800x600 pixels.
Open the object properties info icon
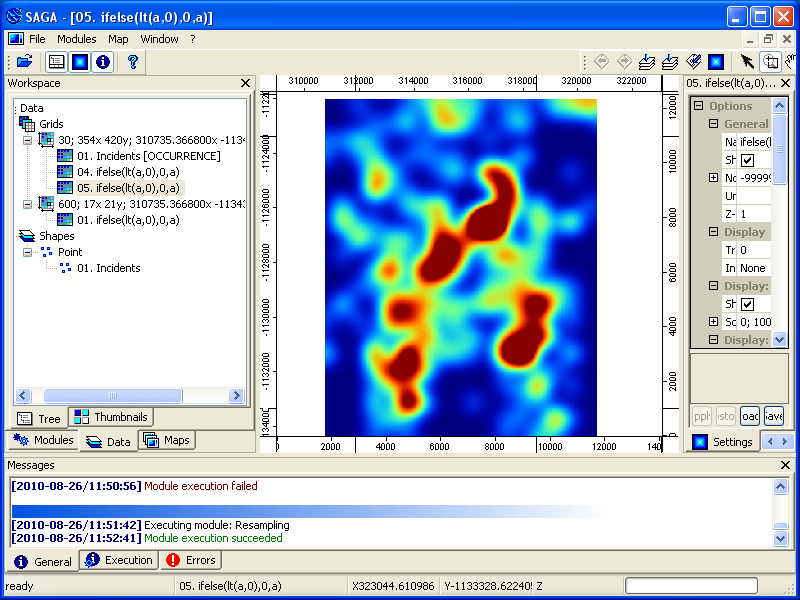pyautogui.click(x=104, y=61)
